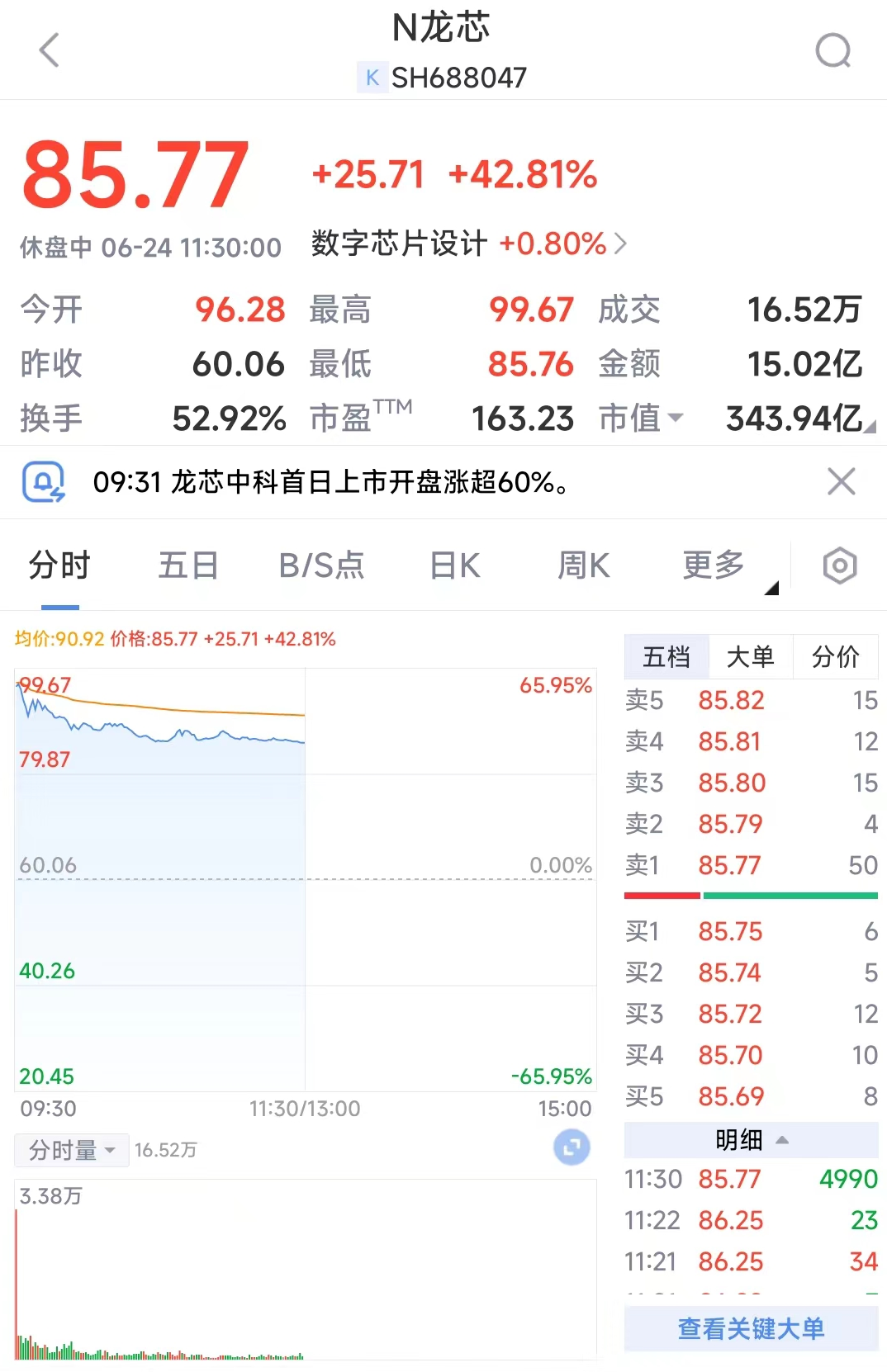887x1372 pixels.
Task: Tap the 金额 value 15.02亿
Action: pyautogui.click(x=804, y=364)
